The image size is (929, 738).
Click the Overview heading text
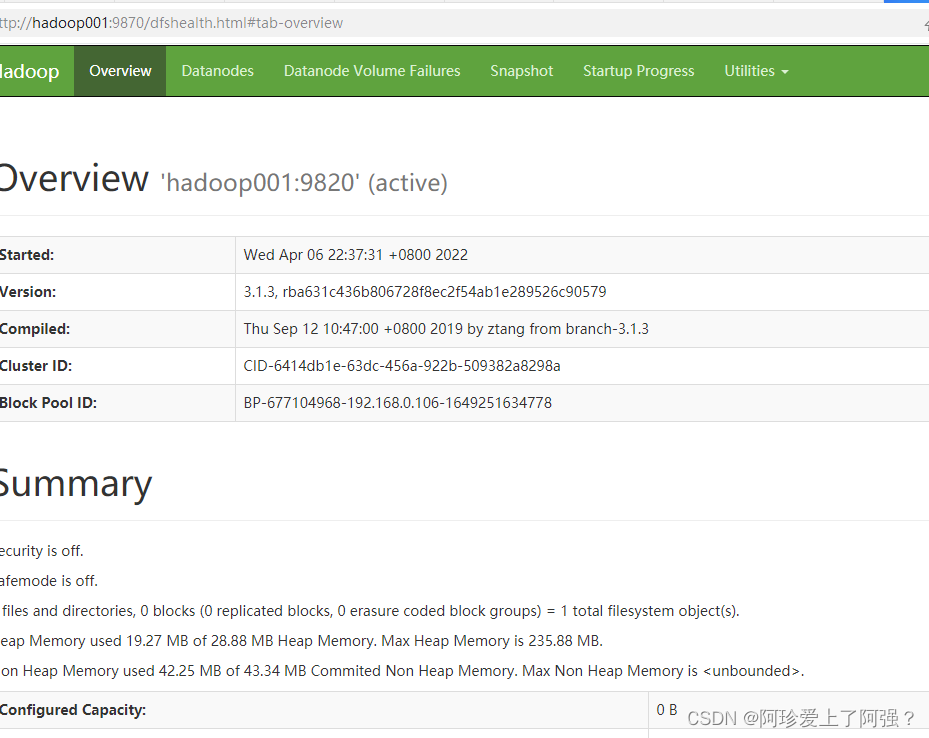pyautogui.click(x=73, y=178)
